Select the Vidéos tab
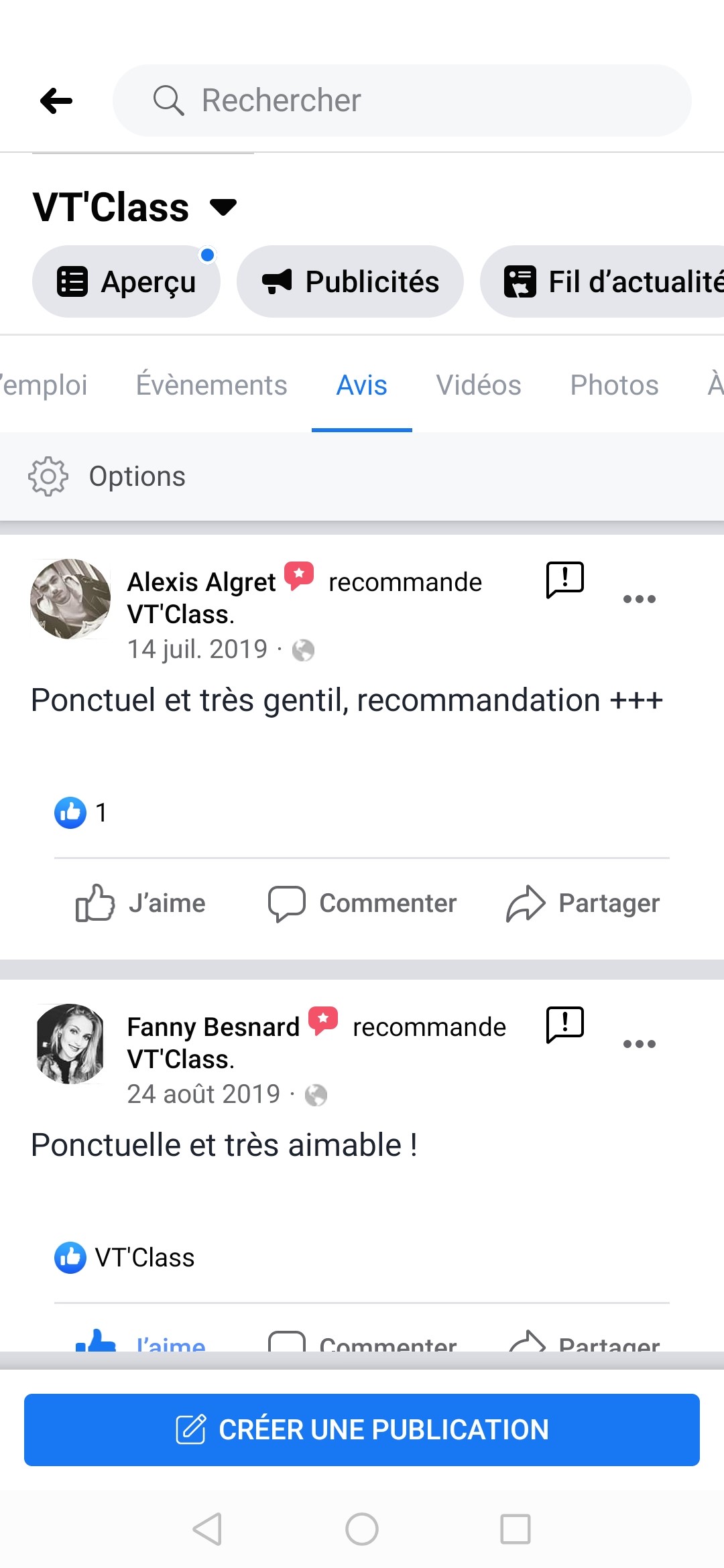 coord(479,385)
